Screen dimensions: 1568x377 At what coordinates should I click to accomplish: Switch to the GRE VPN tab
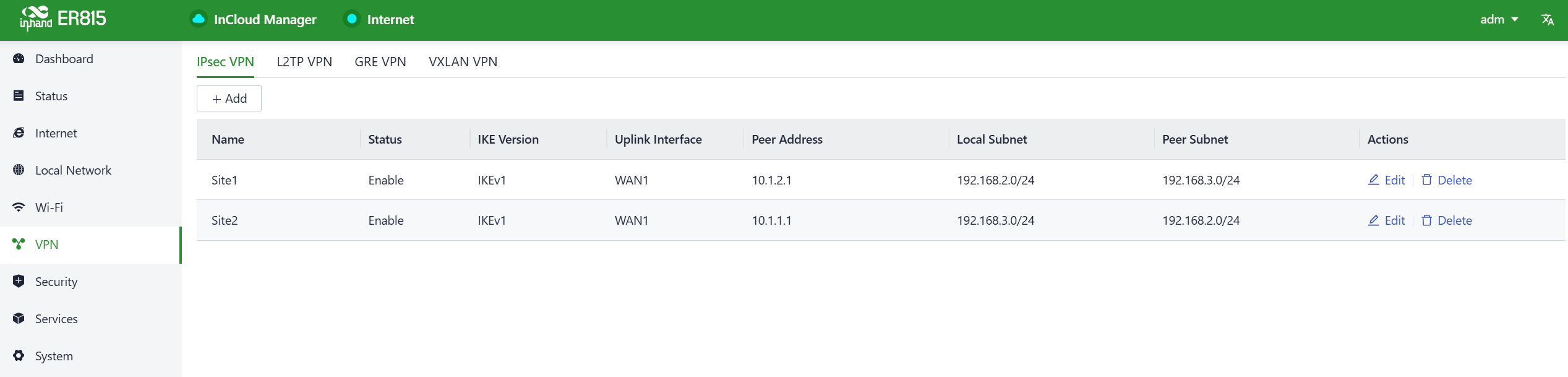tap(380, 62)
